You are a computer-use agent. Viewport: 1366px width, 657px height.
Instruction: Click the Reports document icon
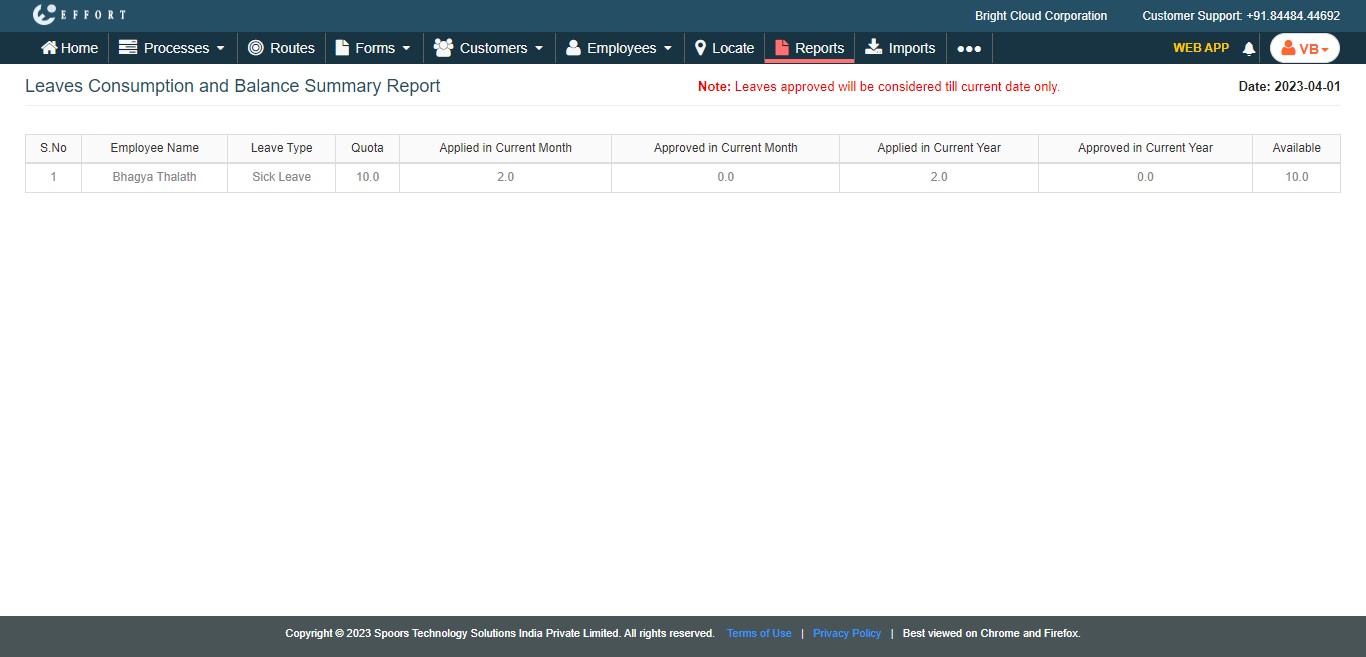pos(782,48)
